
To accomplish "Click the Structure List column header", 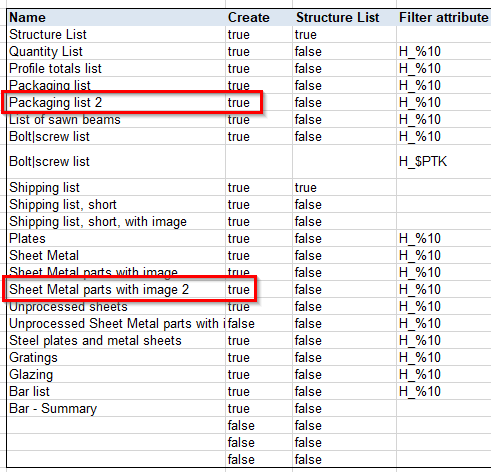I will pos(344,17).
